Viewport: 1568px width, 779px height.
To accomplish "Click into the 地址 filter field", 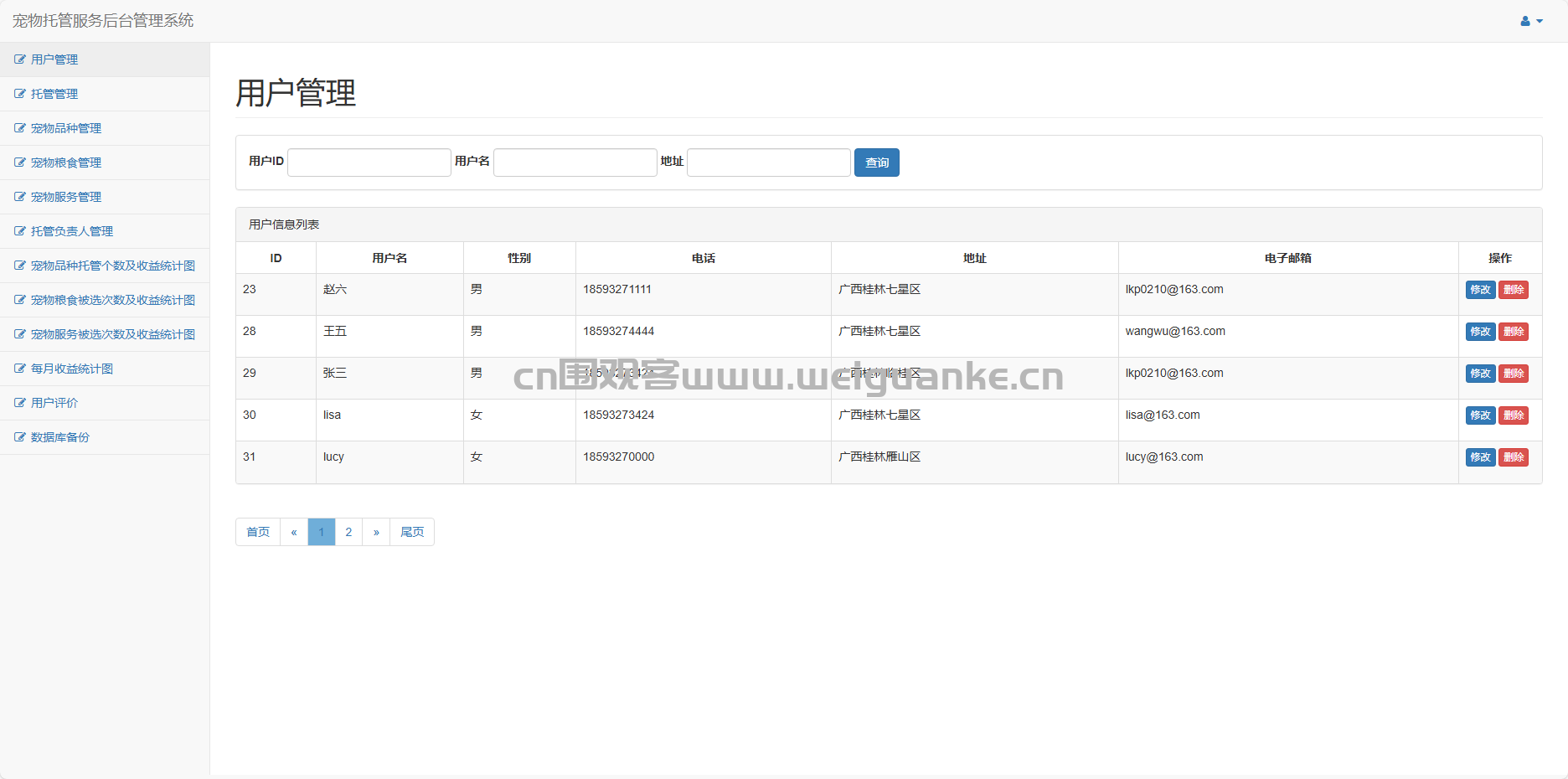I will click(x=768, y=163).
